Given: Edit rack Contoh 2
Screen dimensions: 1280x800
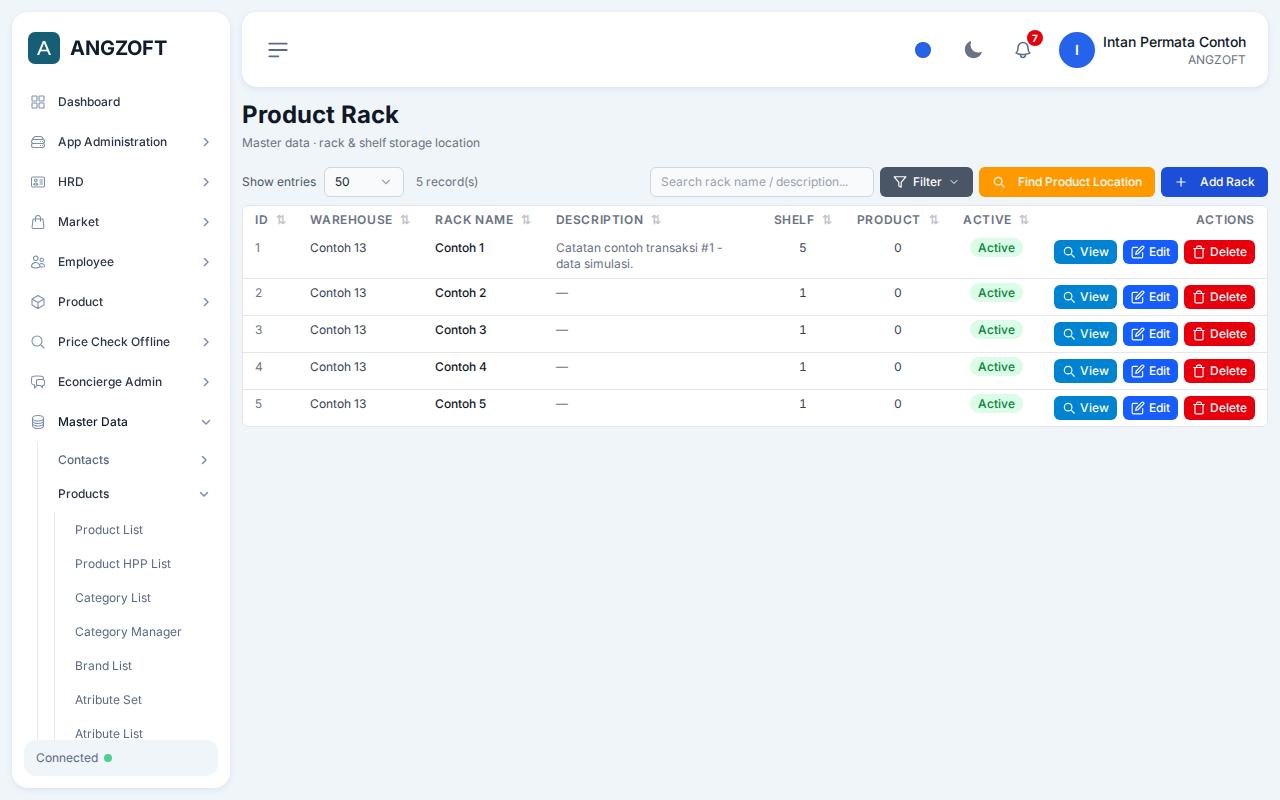Looking at the screenshot, I should (1150, 297).
